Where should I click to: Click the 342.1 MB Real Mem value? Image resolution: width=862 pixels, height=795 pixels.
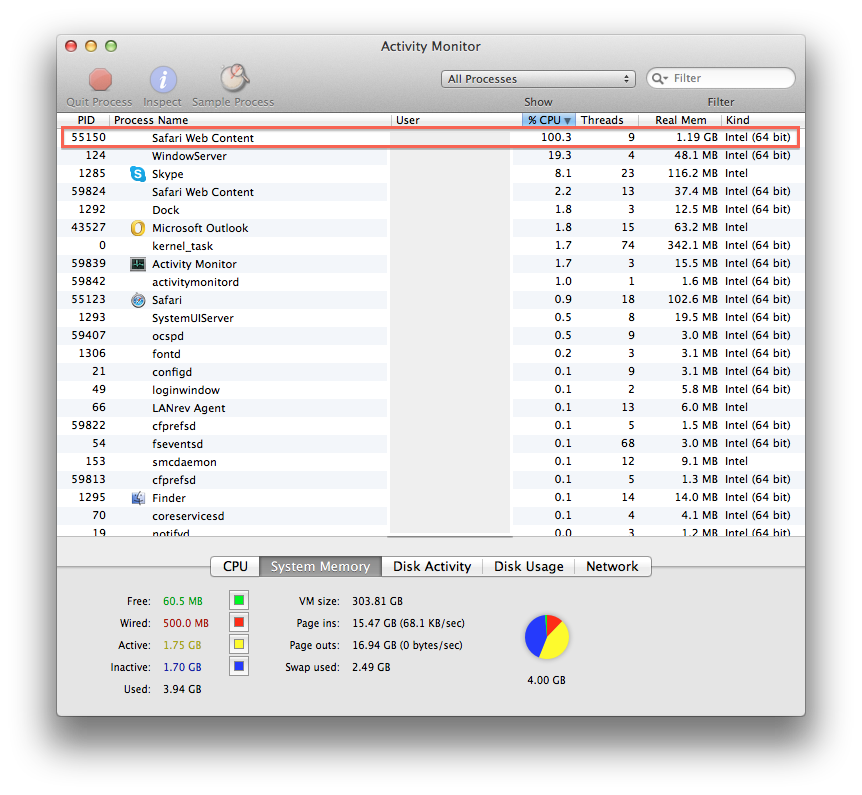[x=693, y=245]
